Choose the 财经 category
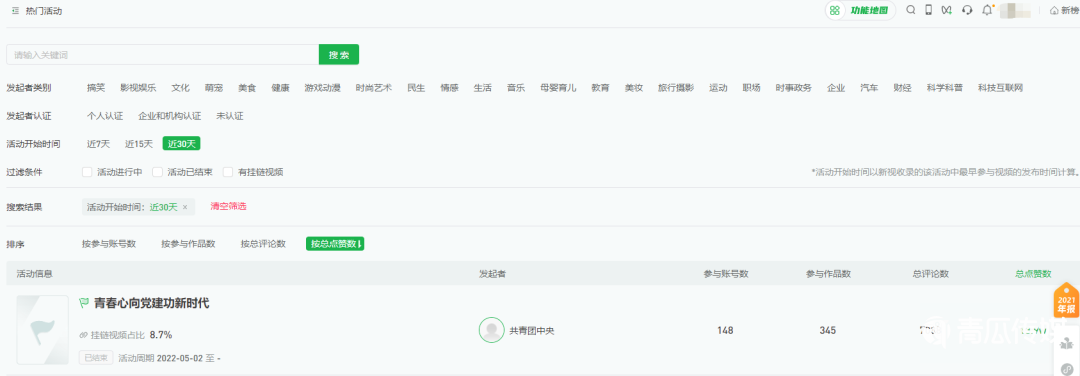Viewport: 1080px width, 376px height. (x=902, y=88)
